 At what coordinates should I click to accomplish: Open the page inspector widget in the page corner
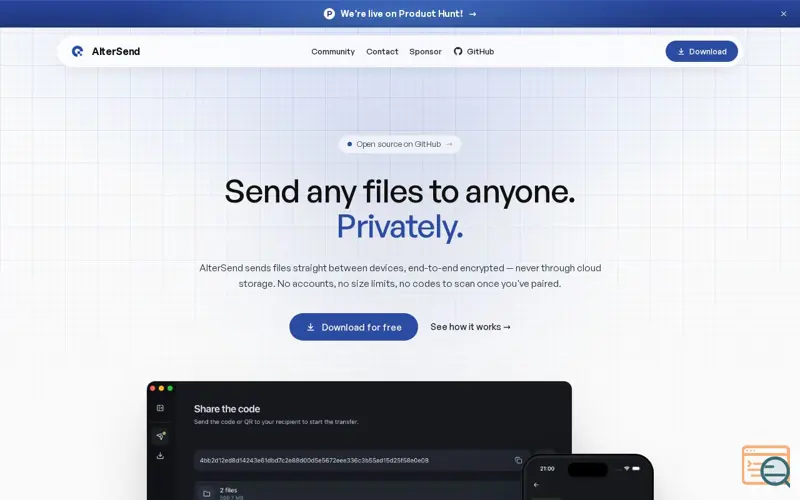click(x=766, y=466)
